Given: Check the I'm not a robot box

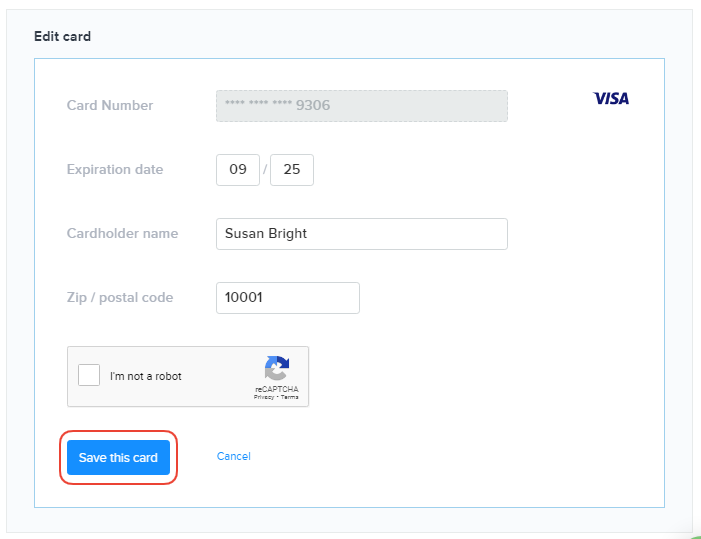Looking at the screenshot, I should point(89,376).
